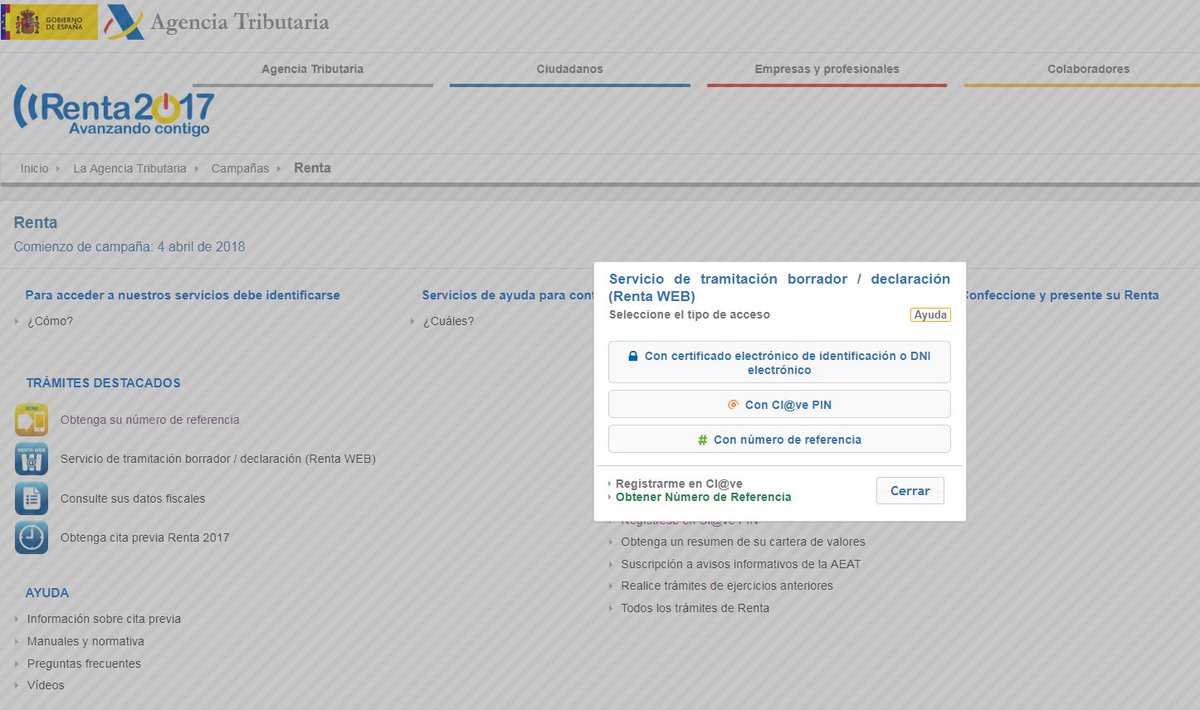The height and width of the screenshot is (710, 1200).
Task: Click 'Comienzo de campaña: 4 abril de 2018' text
Action: (x=129, y=247)
